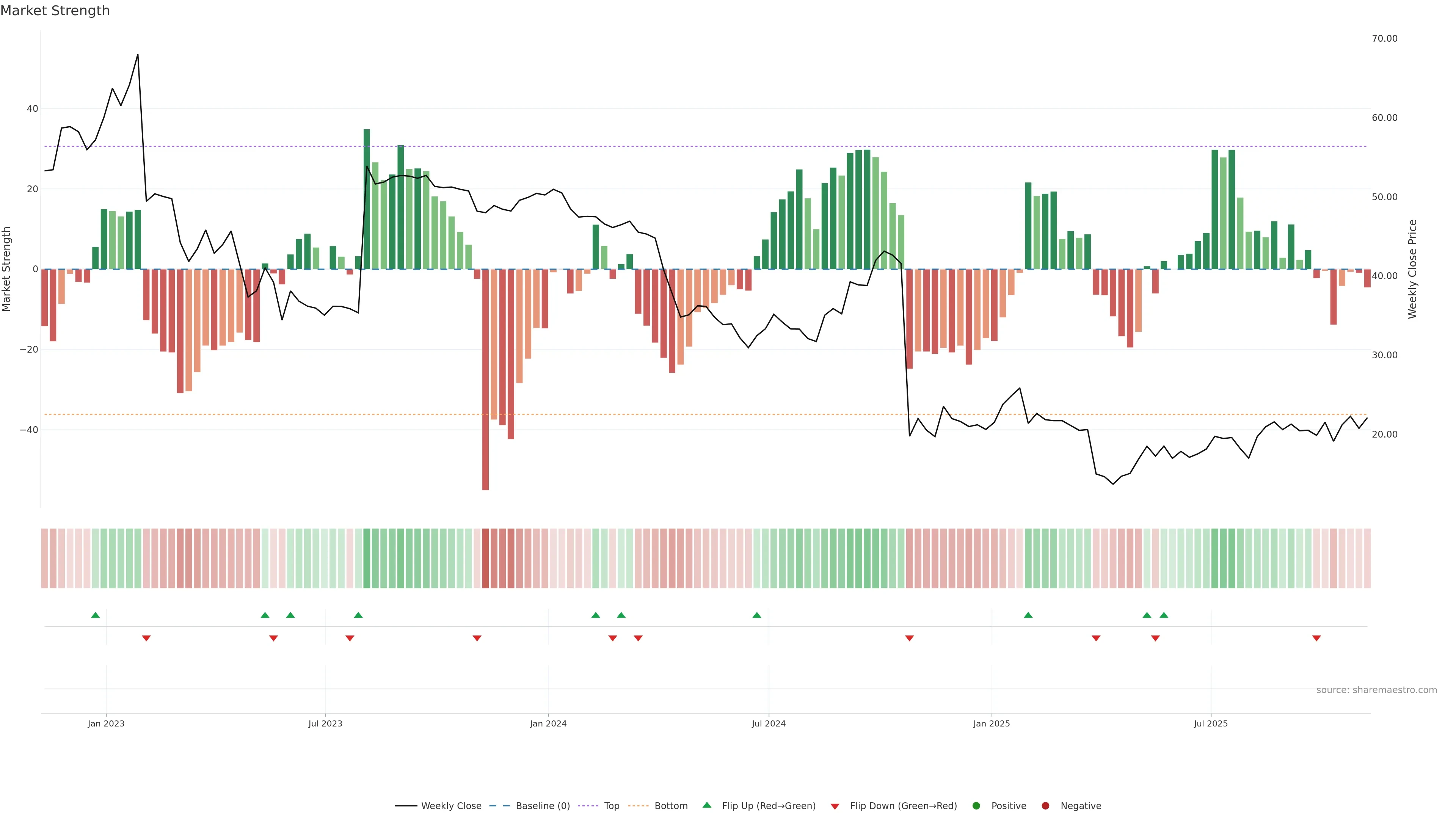Image resolution: width=1456 pixels, height=819 pixels.
Task: Click the Negative red circle legend icon
Action: 1045,806
